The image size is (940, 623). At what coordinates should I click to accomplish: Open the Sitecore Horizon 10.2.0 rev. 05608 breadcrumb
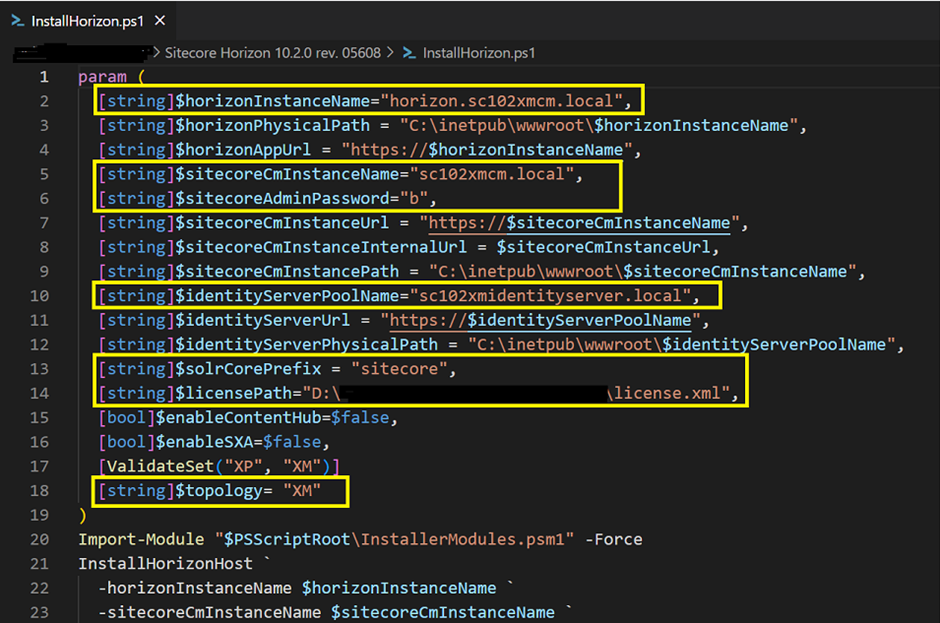pyautogui.click(x=273, y=53)
